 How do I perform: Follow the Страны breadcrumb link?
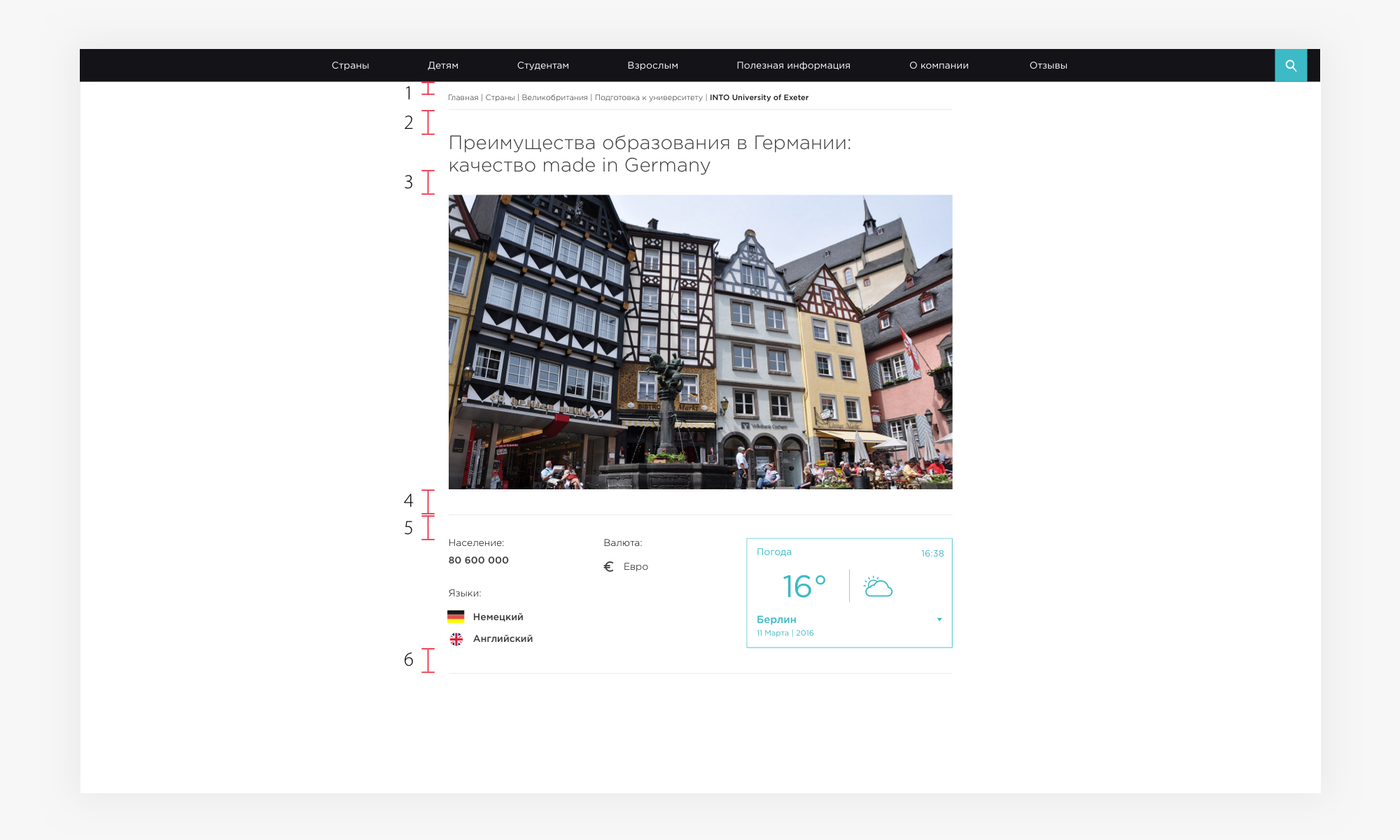(x=500, y=97)
